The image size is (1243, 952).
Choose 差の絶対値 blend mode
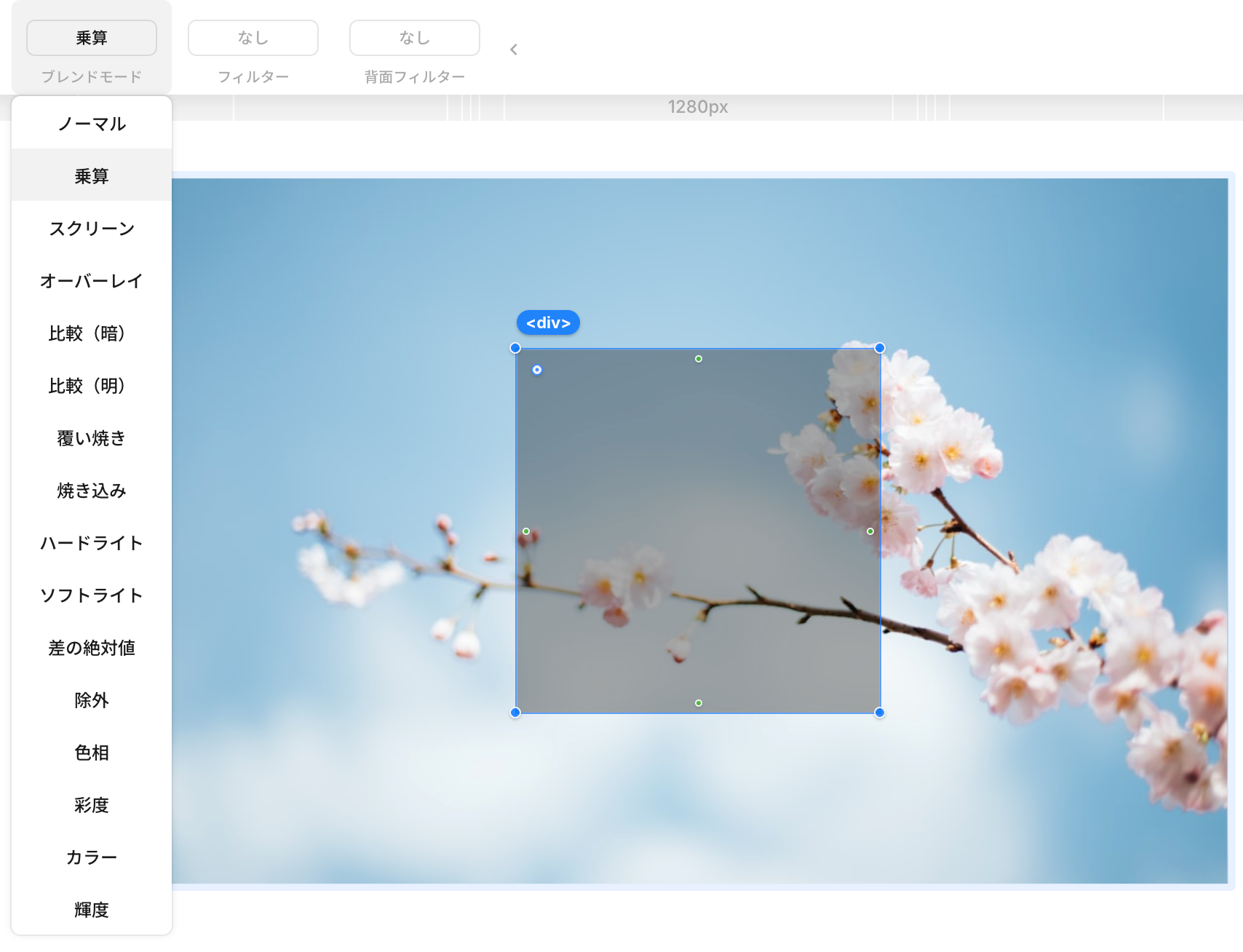click(x=92, y=648)
